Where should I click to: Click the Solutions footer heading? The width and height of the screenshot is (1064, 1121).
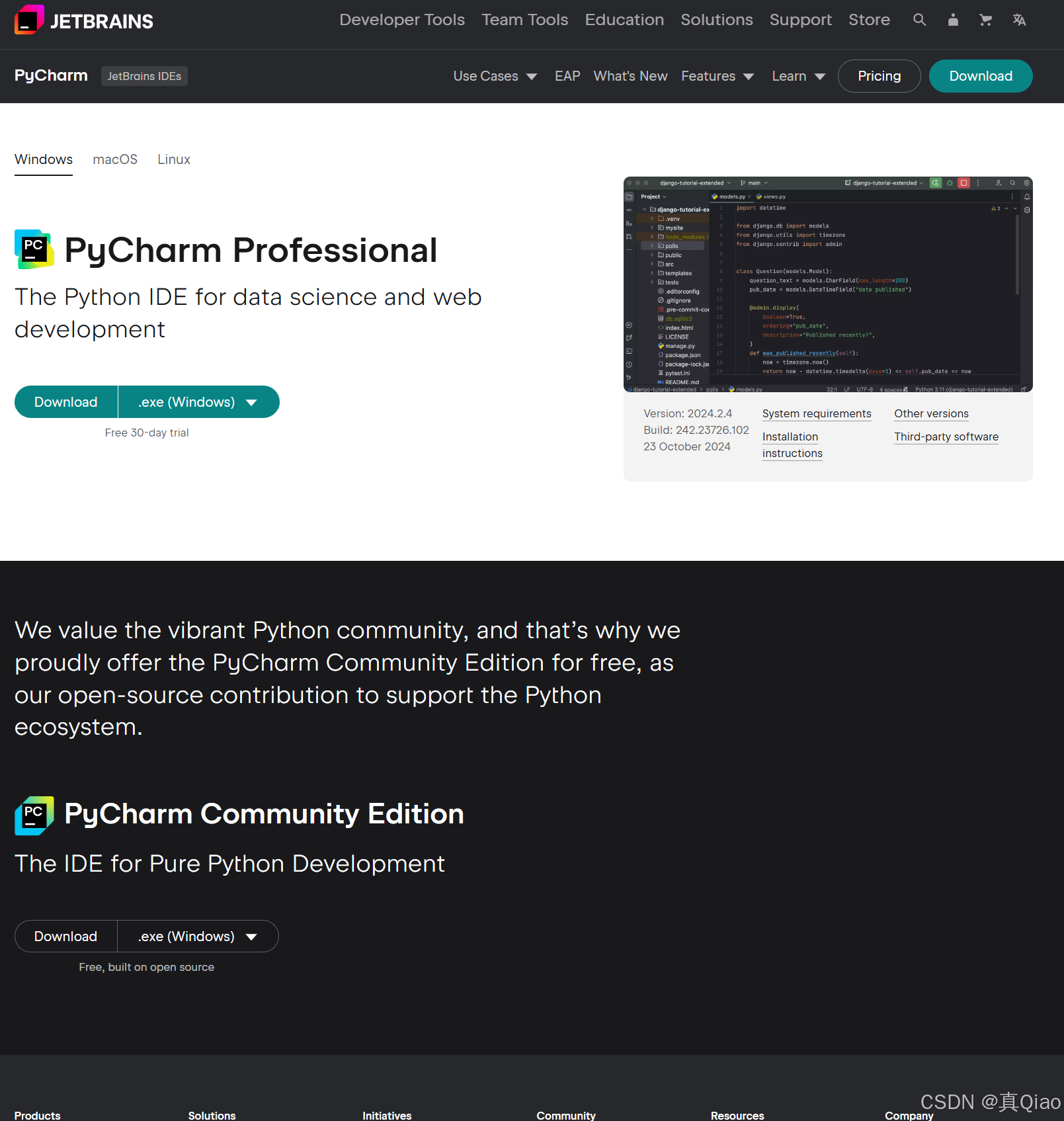[x=212, y=1115]
